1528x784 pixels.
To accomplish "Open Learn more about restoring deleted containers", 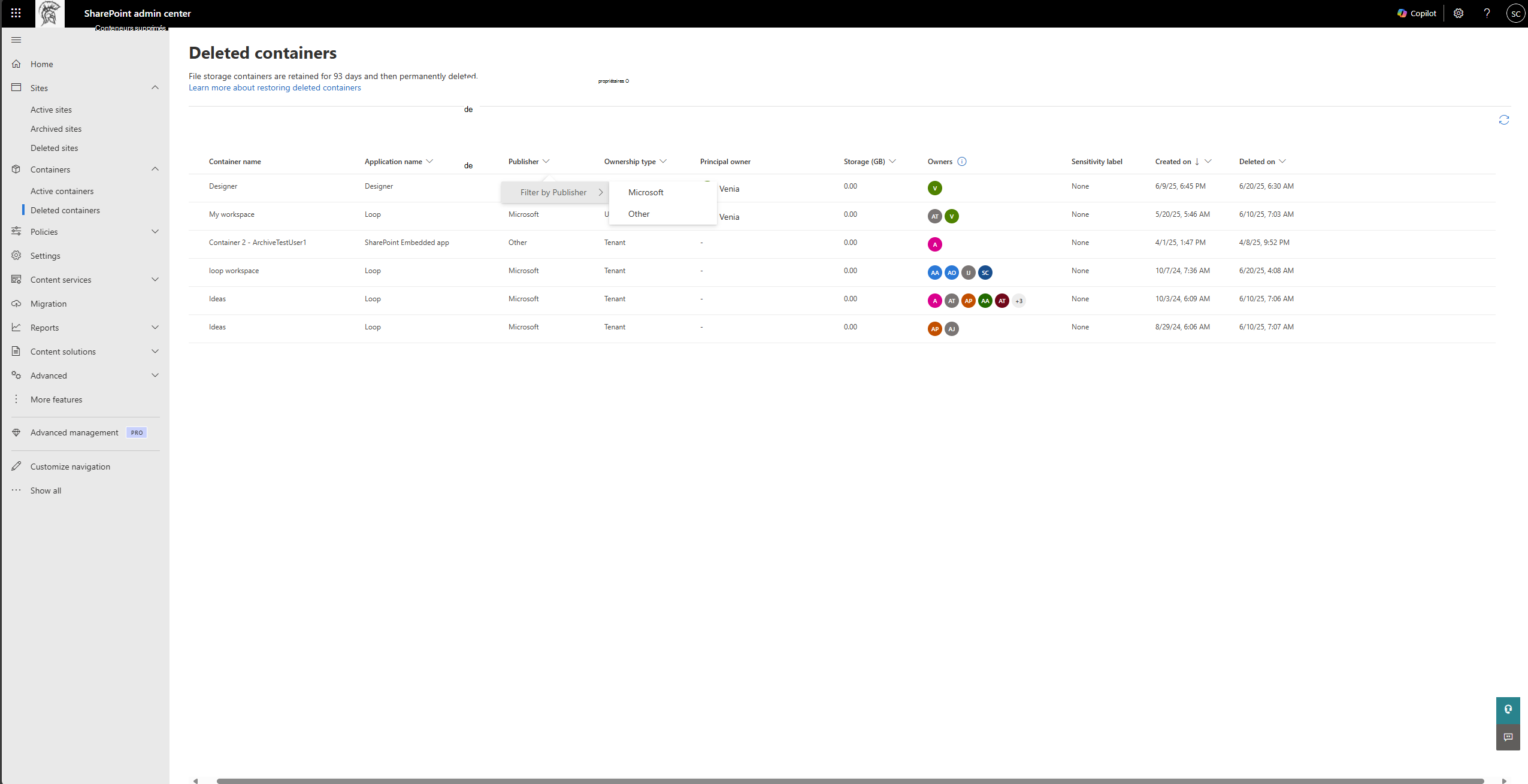I will 275,87.
